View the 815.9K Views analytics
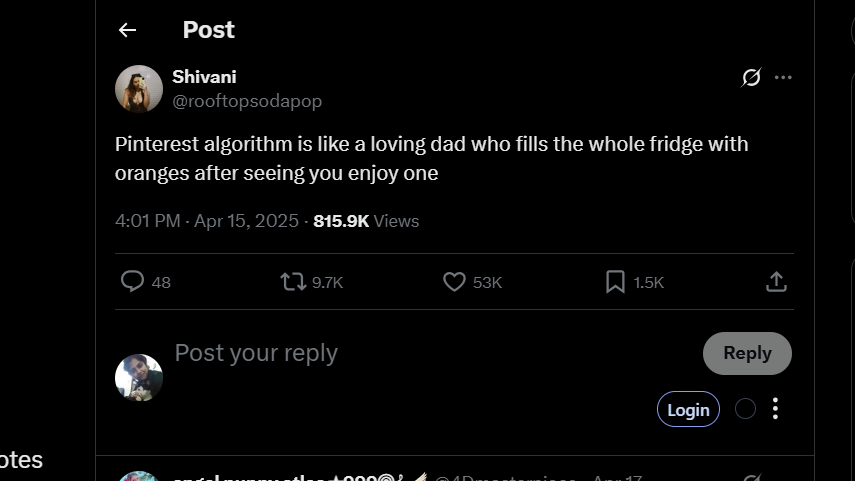The height and width of the screenshot is (481, 855). tap(366, 221)
